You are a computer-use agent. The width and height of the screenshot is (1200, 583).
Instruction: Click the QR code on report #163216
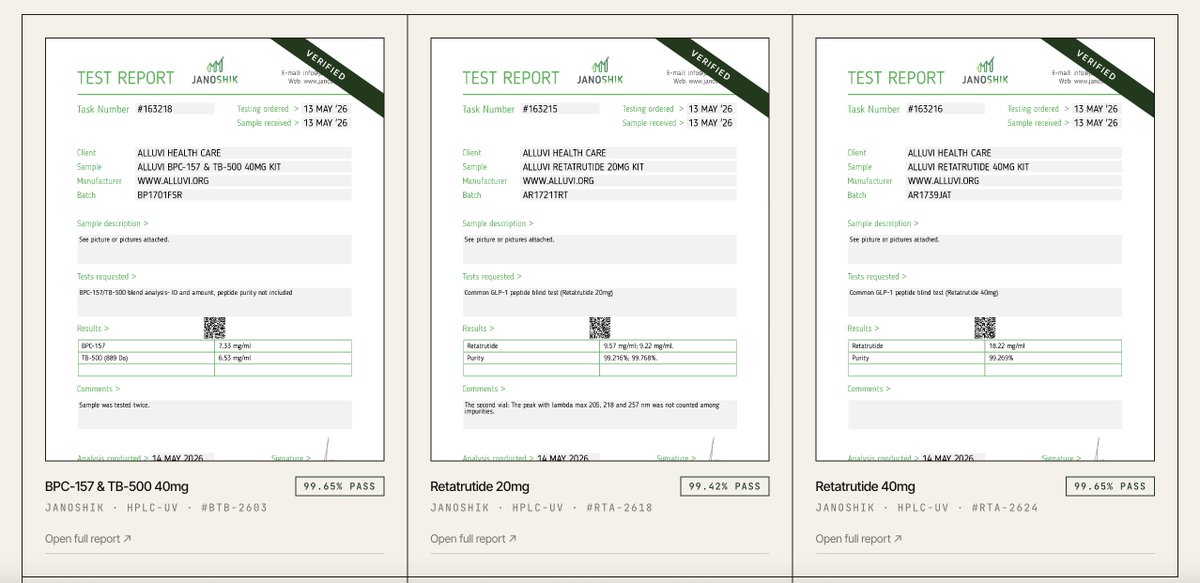(x=984, y=327)
